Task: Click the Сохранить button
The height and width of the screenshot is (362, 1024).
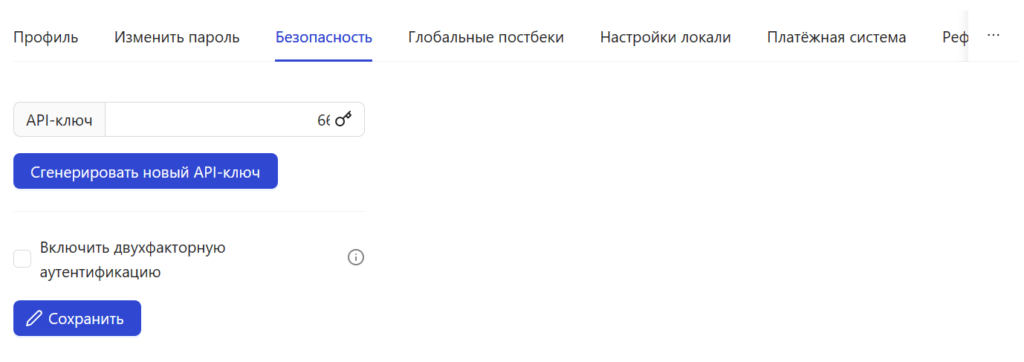Action: coord(77,319)
